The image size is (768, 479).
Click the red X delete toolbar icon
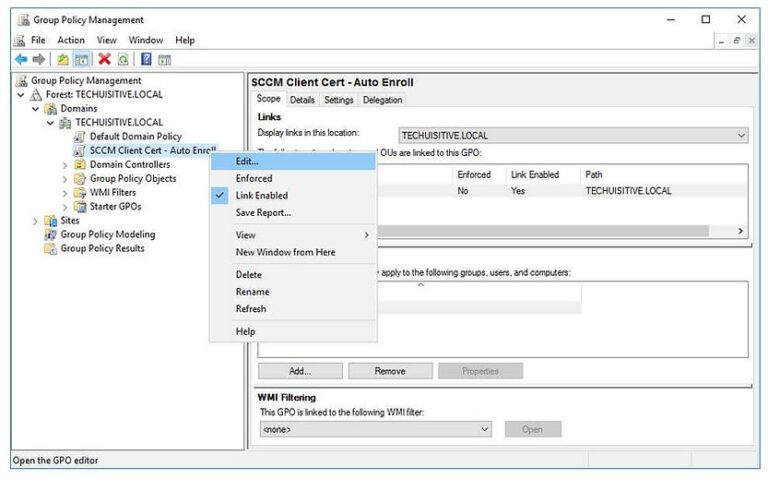click(x=104, y=60)
